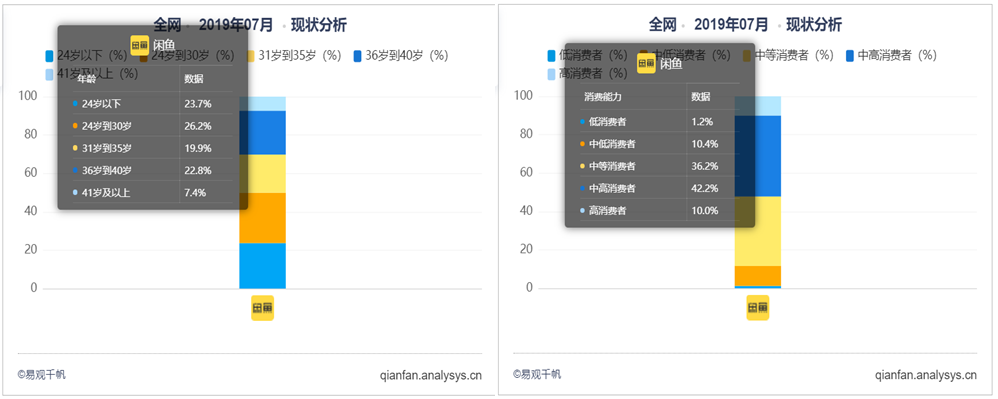Click the ©易观千帆 text under the right chart

[x=537, y=375]
